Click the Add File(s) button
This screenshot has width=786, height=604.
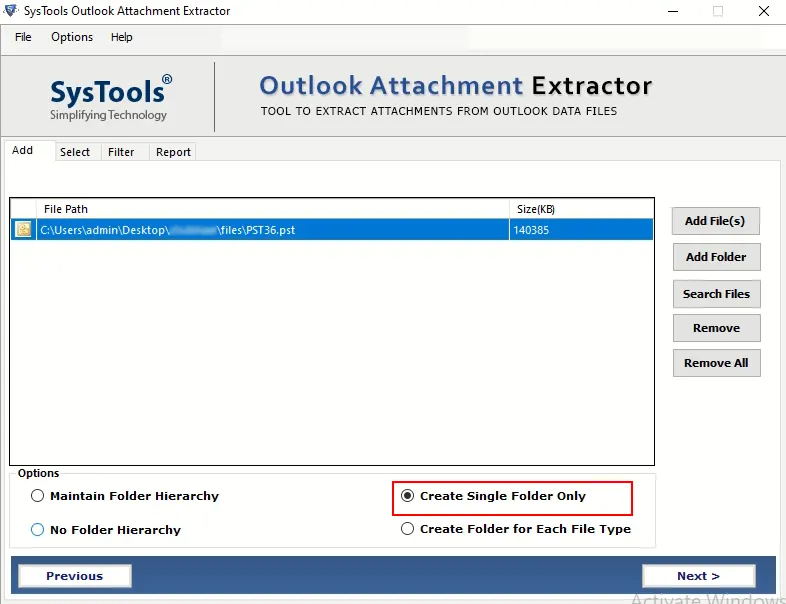(715, 221)
